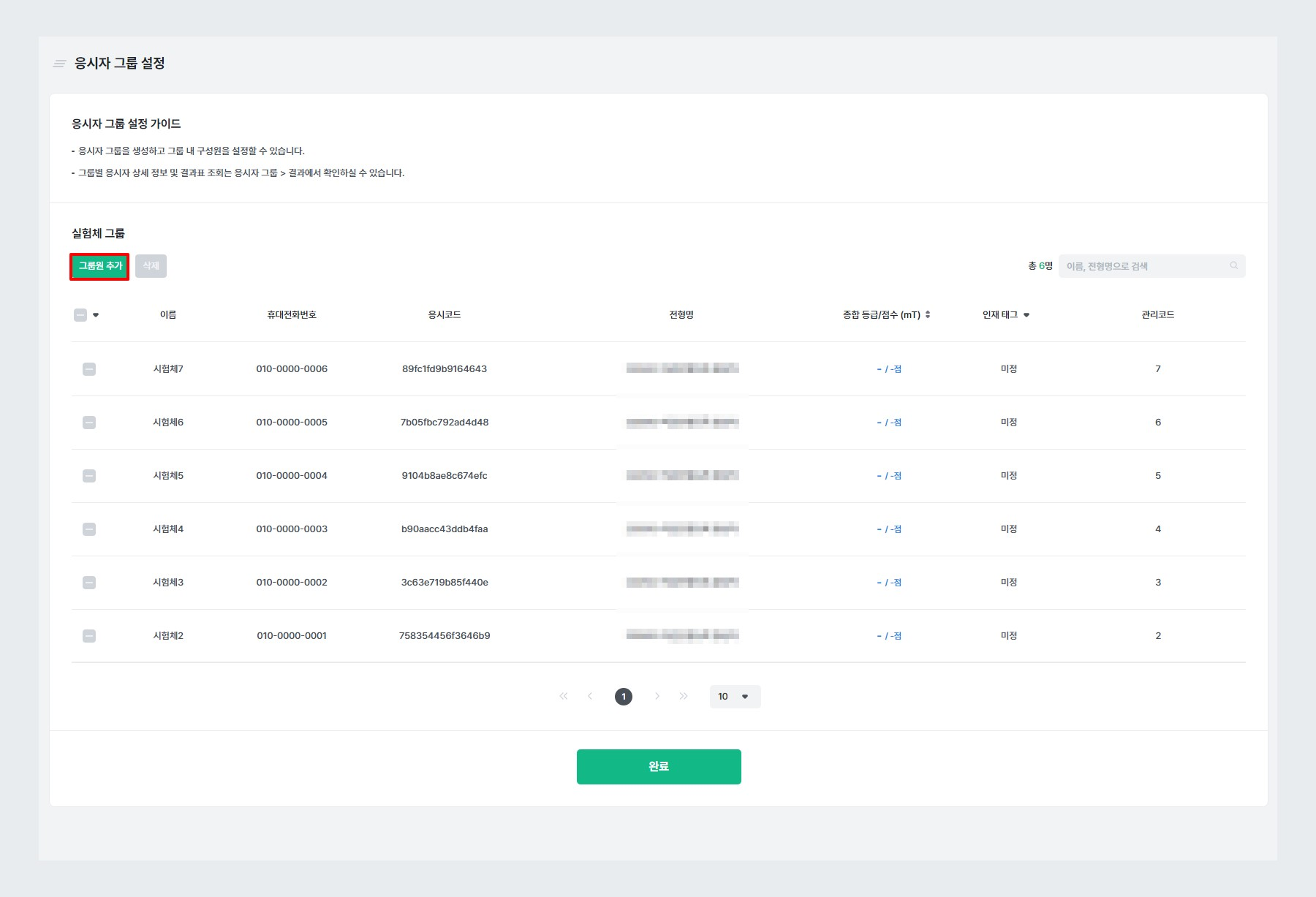
Task: Go to next page arrow
Action: coord(657,697)
